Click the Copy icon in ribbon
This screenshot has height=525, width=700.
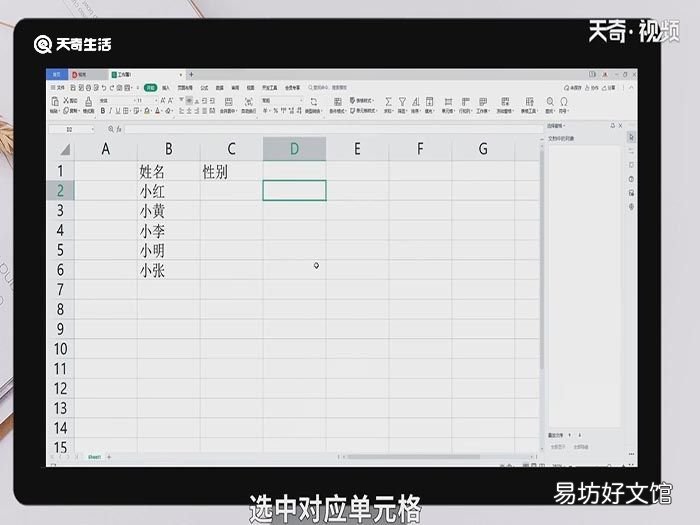coord(66,110)
